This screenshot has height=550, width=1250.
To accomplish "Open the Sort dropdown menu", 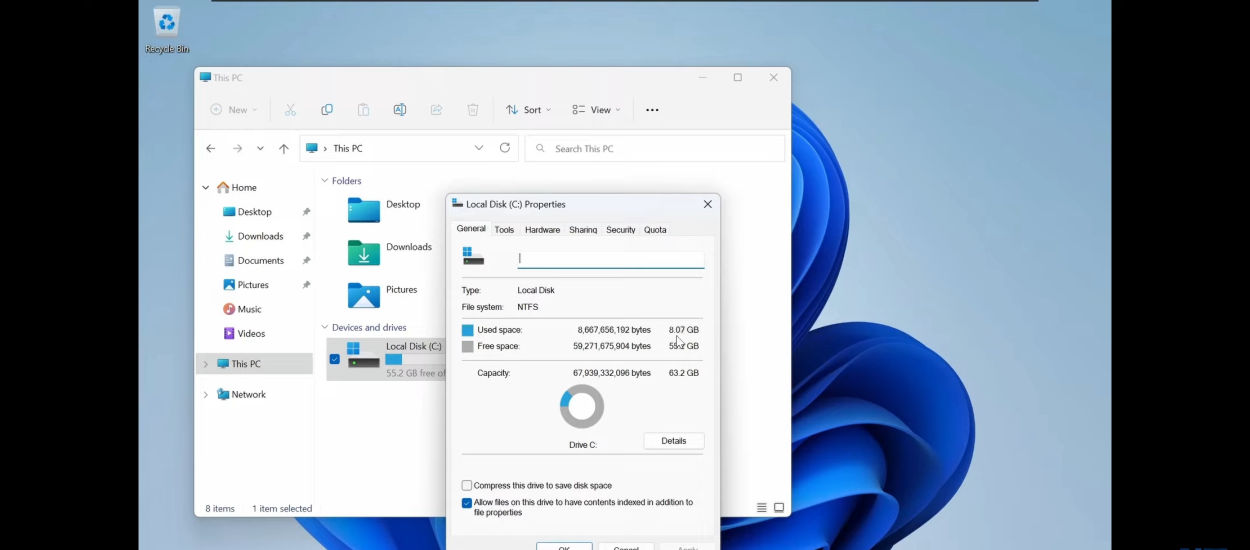I will pos(528,110).
